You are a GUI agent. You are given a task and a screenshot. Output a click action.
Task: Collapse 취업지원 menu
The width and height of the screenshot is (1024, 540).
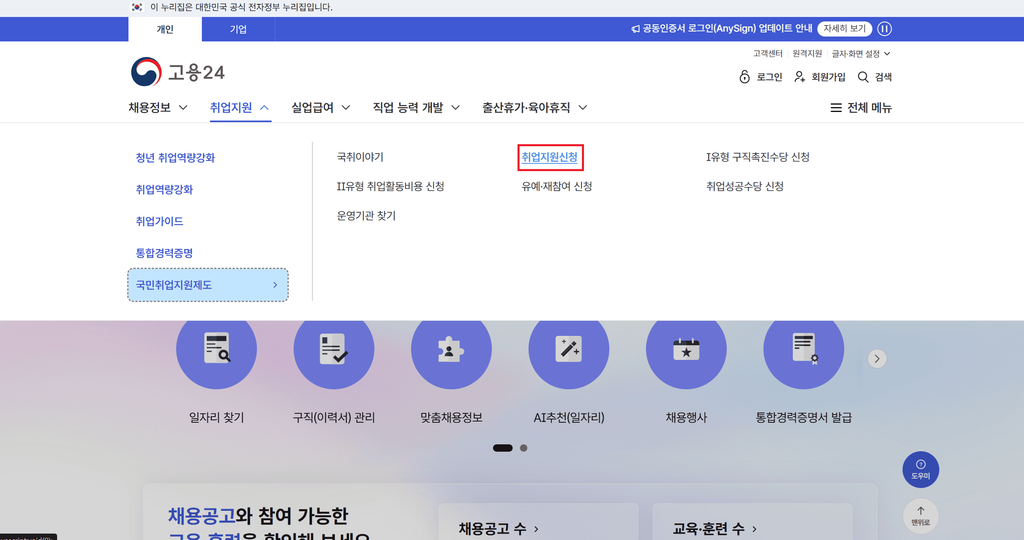pos(240,108)
